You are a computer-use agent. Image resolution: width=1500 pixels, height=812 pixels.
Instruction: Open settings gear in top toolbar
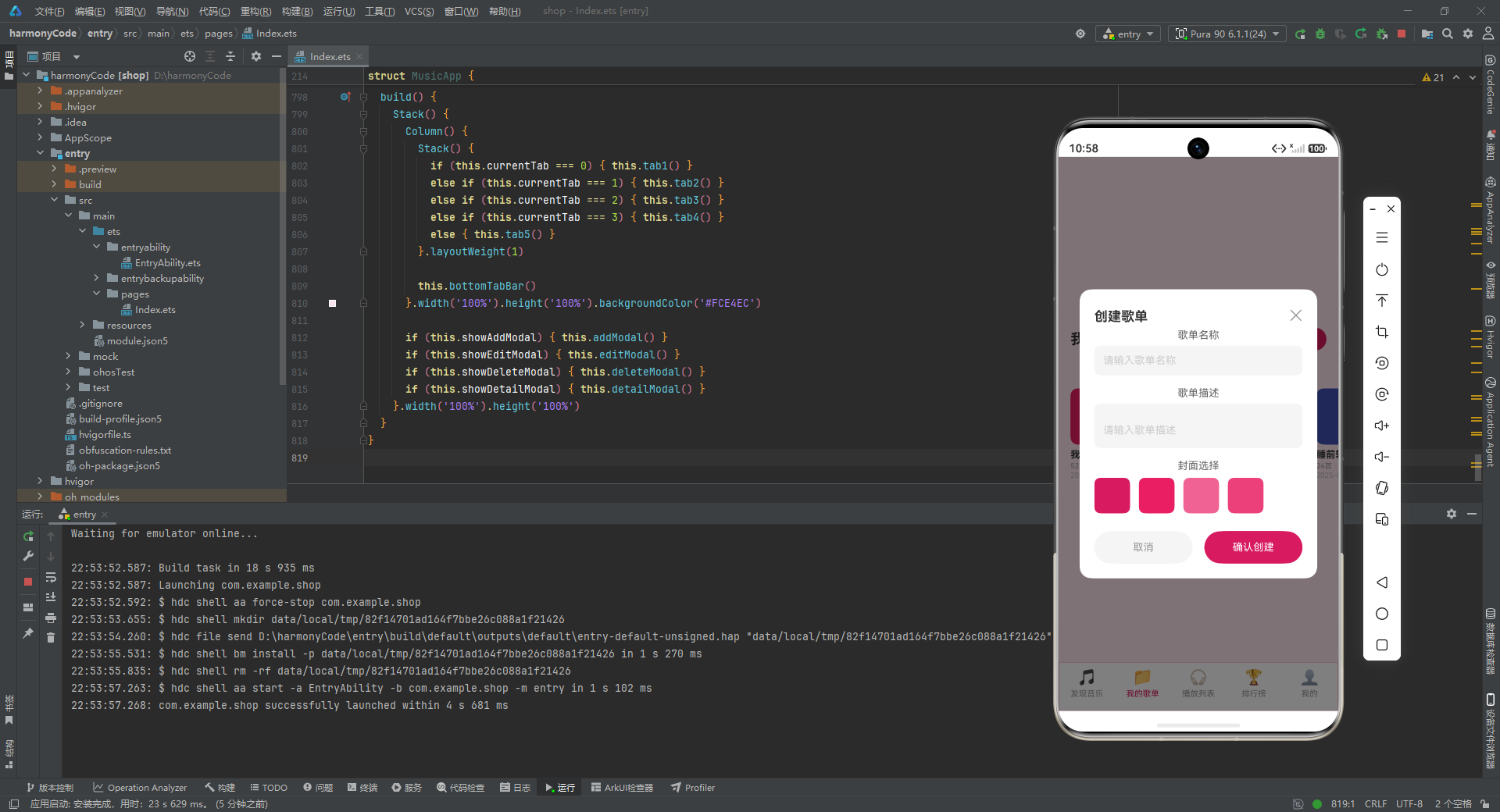[1468, 34]
